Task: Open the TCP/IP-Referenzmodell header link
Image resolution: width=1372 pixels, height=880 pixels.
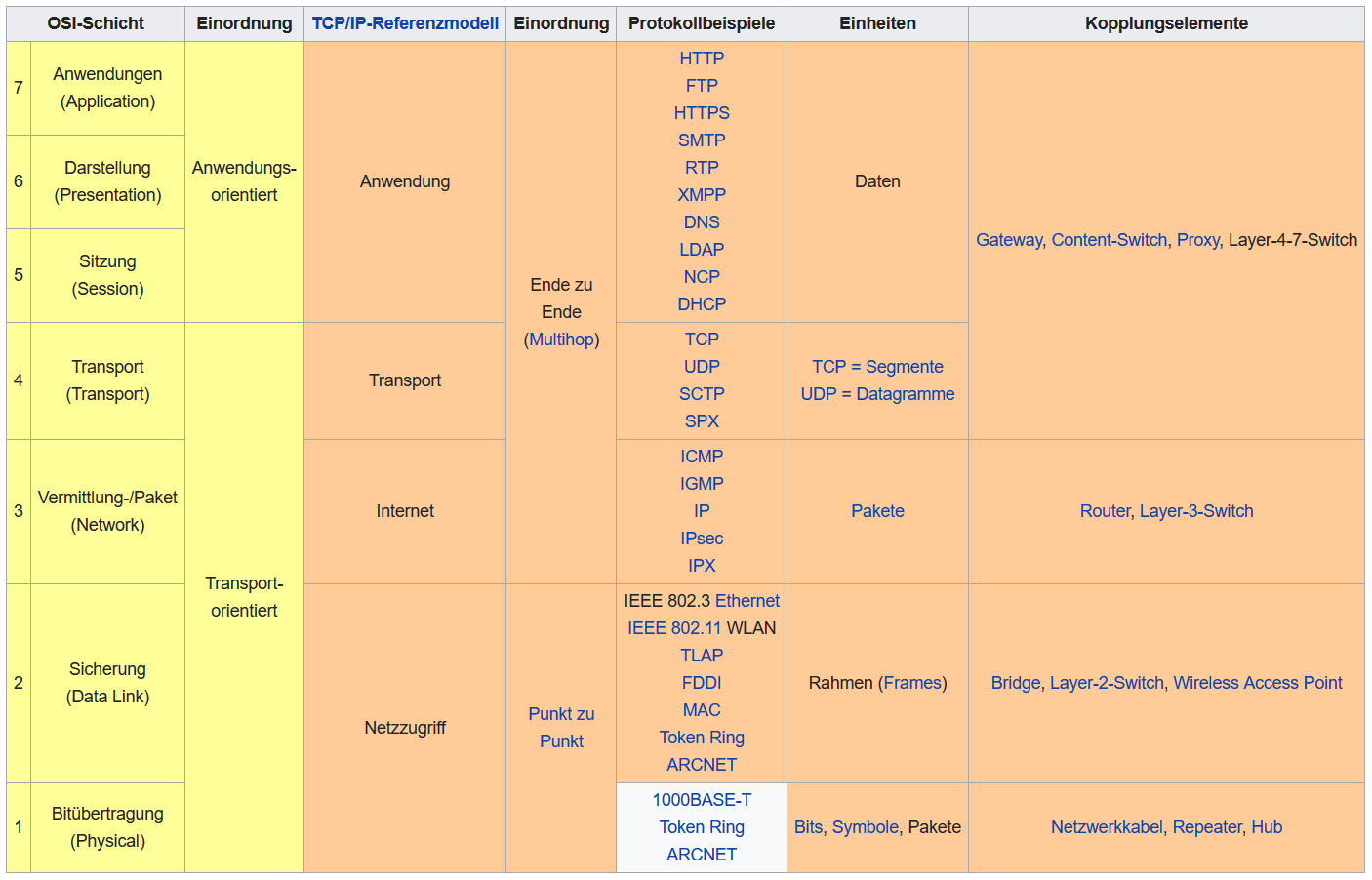Action: pos(405,23)
